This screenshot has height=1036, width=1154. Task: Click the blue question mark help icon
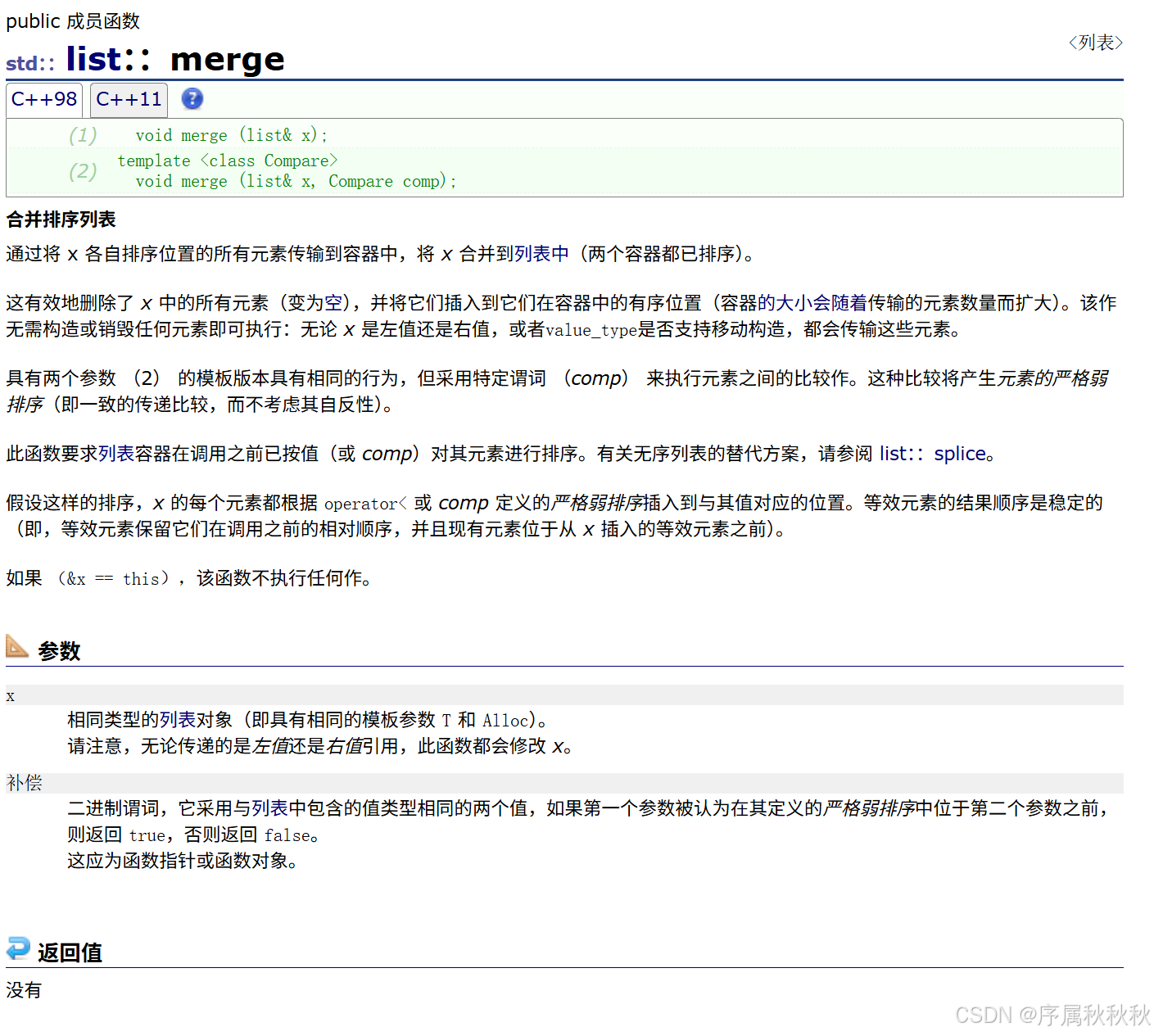(x=192, y=99)
